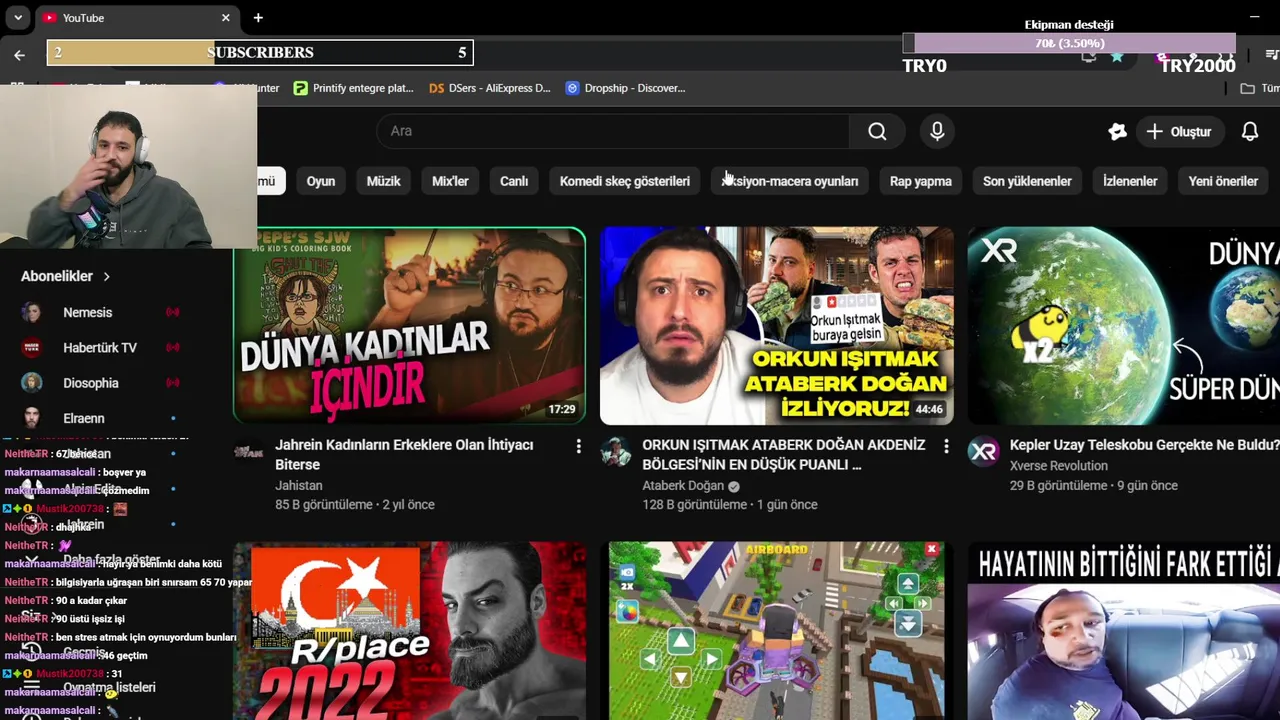
Task: Open the Tüm bookmarks folder
Action: (x=1260, y=88)
